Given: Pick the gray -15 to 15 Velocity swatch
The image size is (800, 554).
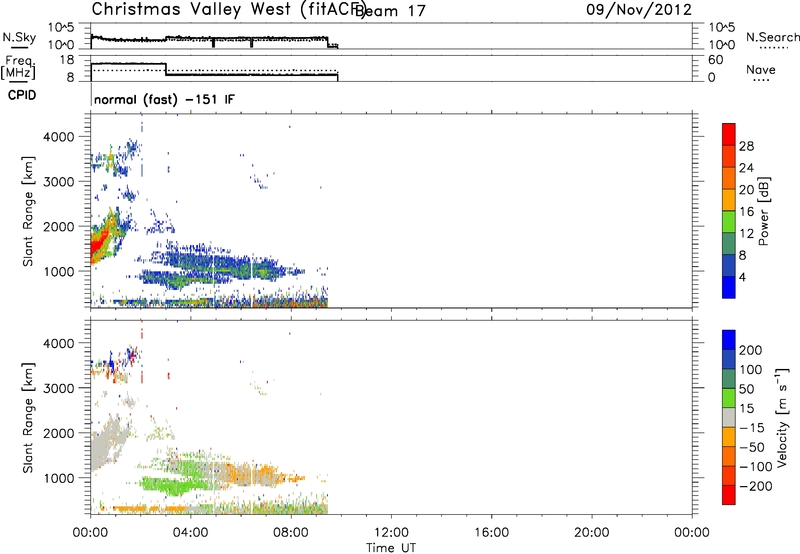Looking at the screenshot, I should tap(729, 417).
